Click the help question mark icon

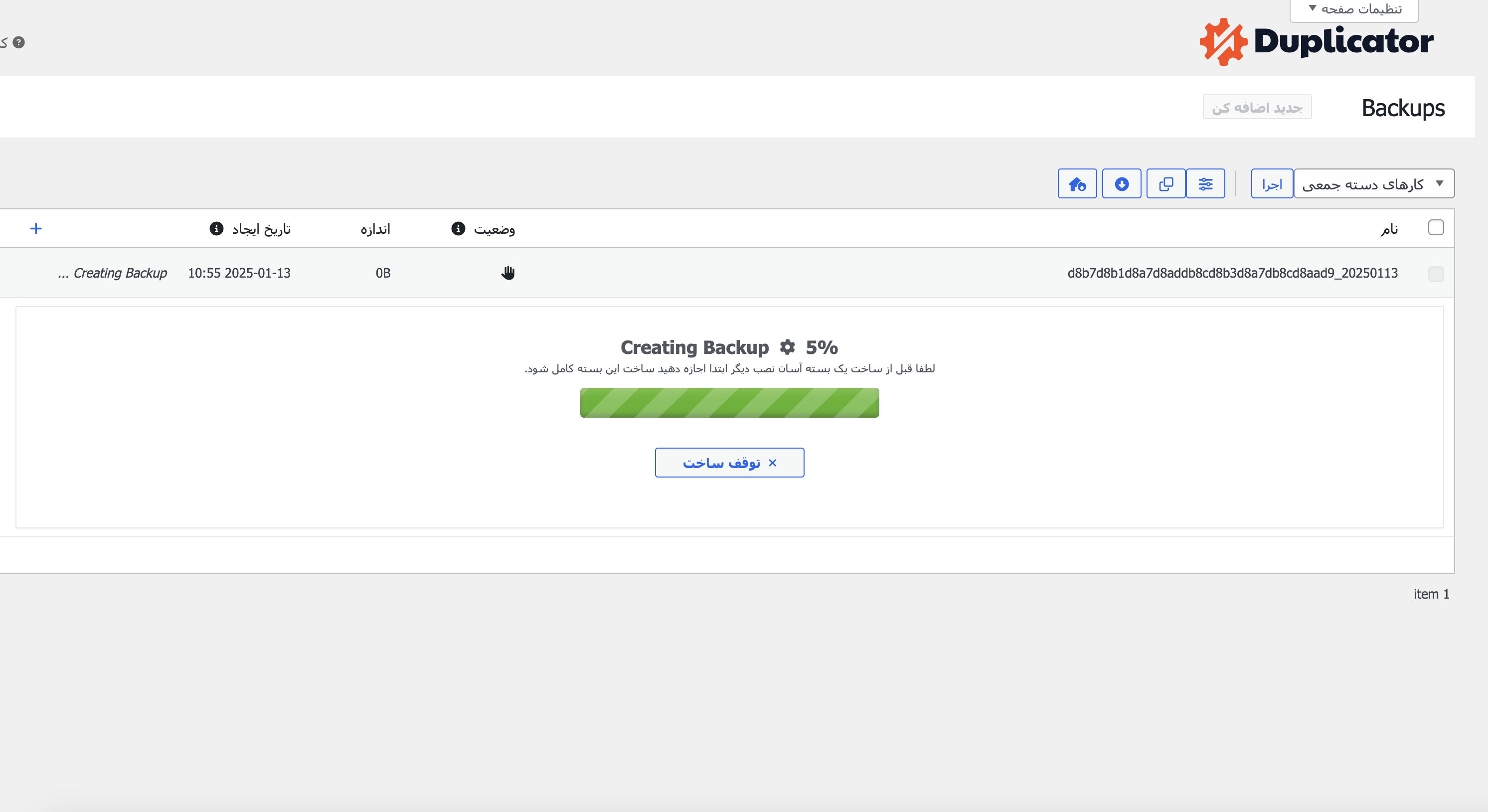point(18,42)
